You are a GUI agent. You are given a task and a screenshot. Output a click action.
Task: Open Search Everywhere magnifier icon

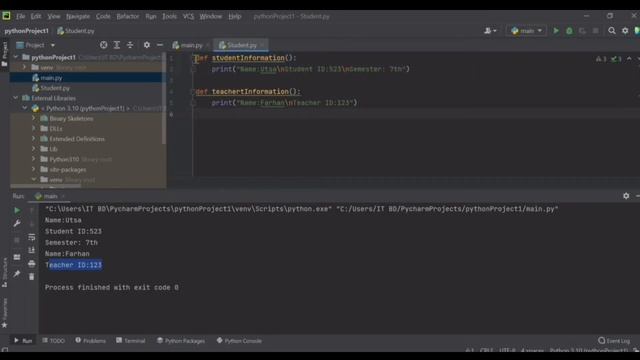pos(611,31)
